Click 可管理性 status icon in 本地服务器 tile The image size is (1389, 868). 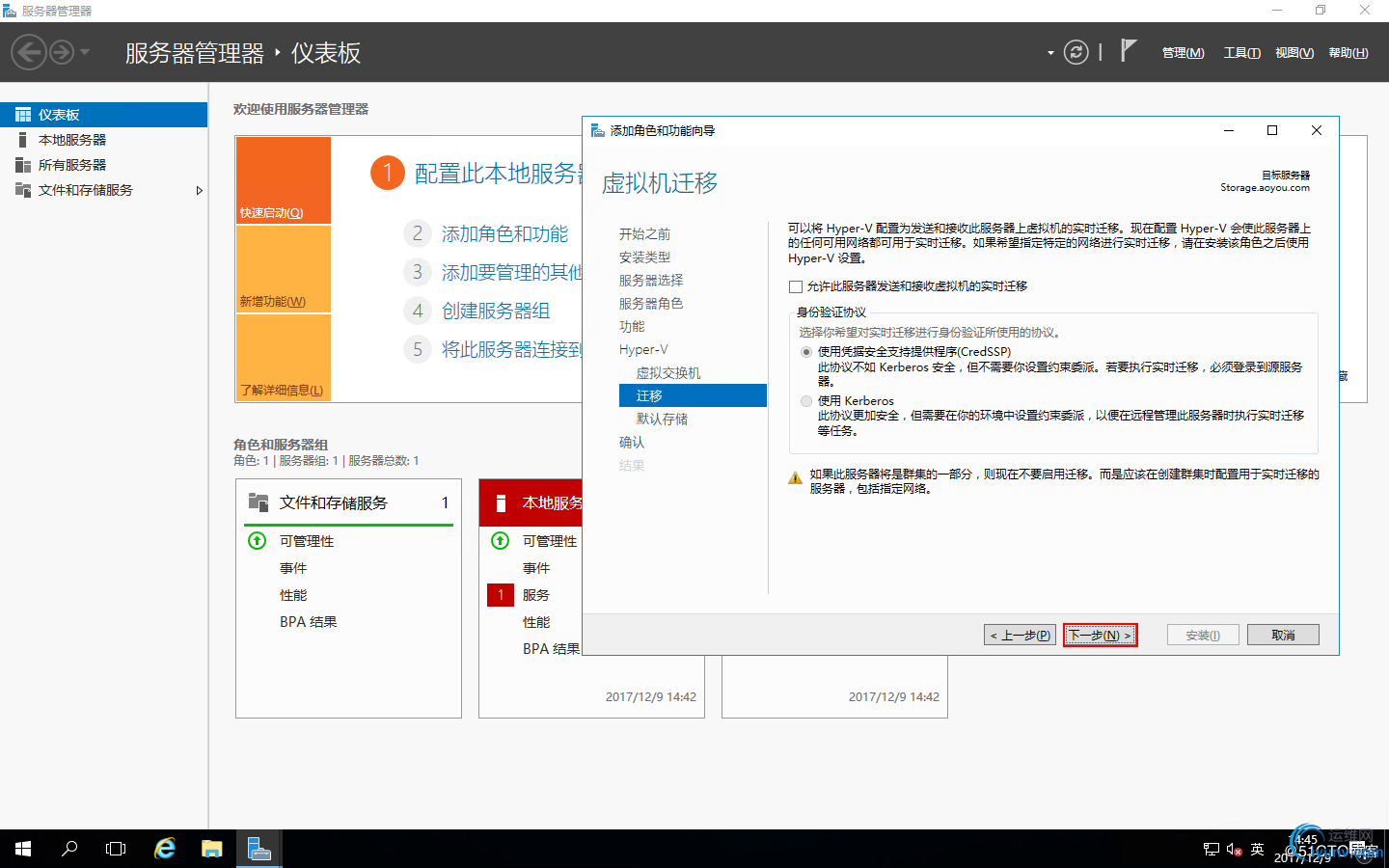point(501,540)
